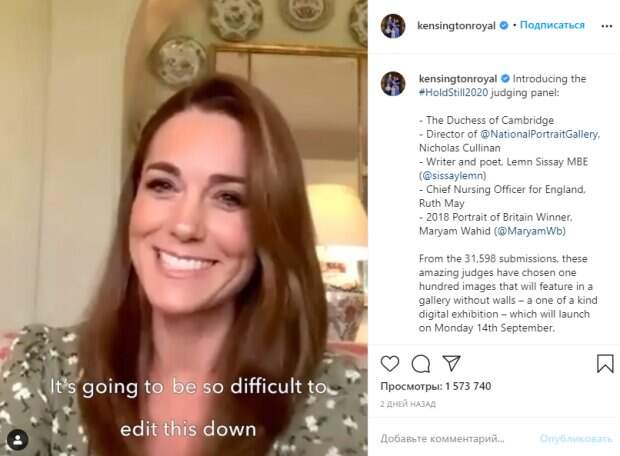620x456 pixels.
Task: Click verified badge in caption username
Action: click(x=505, y=79)
